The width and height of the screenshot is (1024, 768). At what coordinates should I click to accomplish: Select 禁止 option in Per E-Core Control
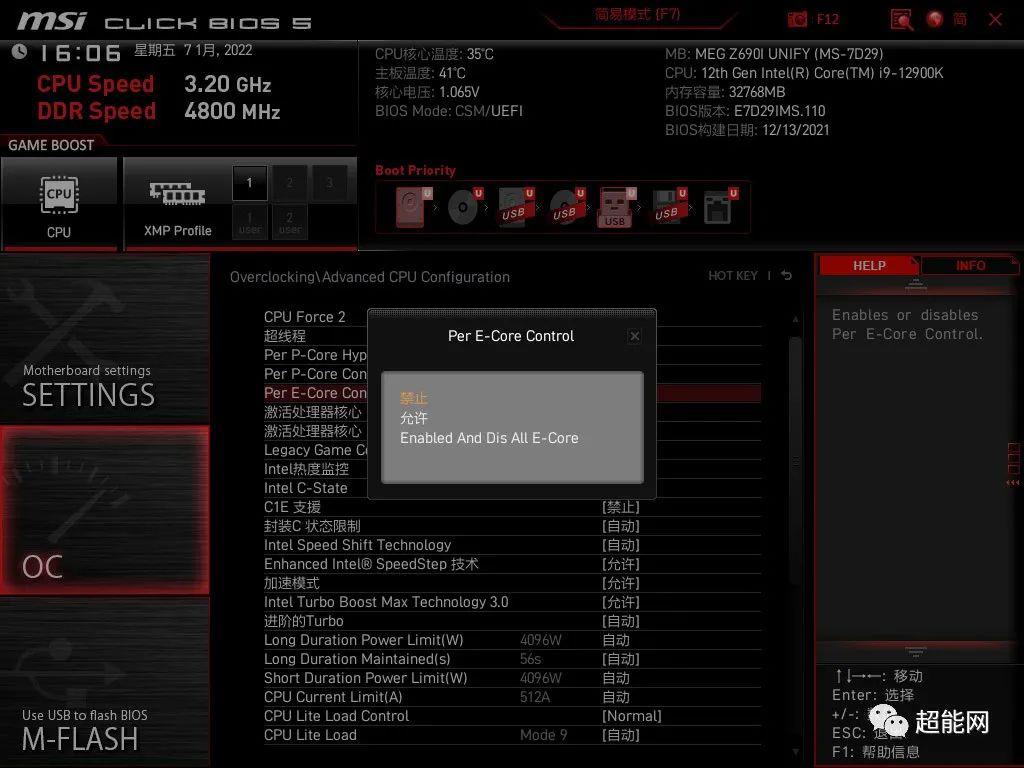[x=414, y=399]
